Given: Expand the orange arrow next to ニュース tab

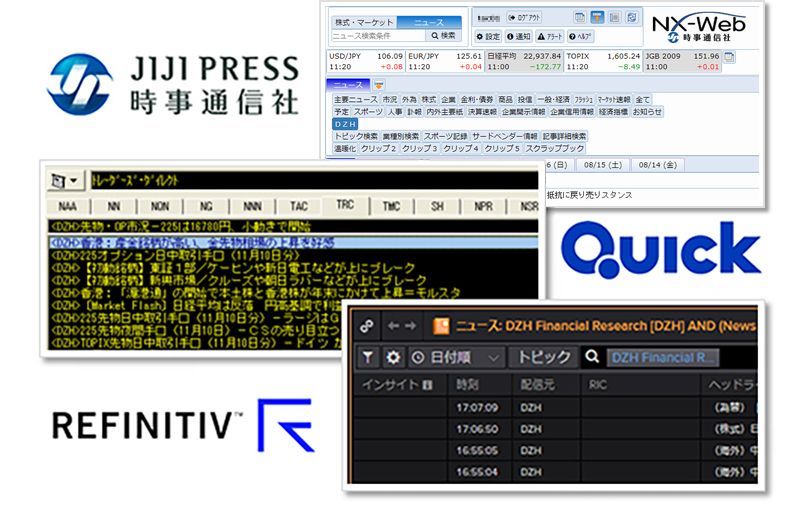Looking at the screenshot, I should tap(379, 85).
